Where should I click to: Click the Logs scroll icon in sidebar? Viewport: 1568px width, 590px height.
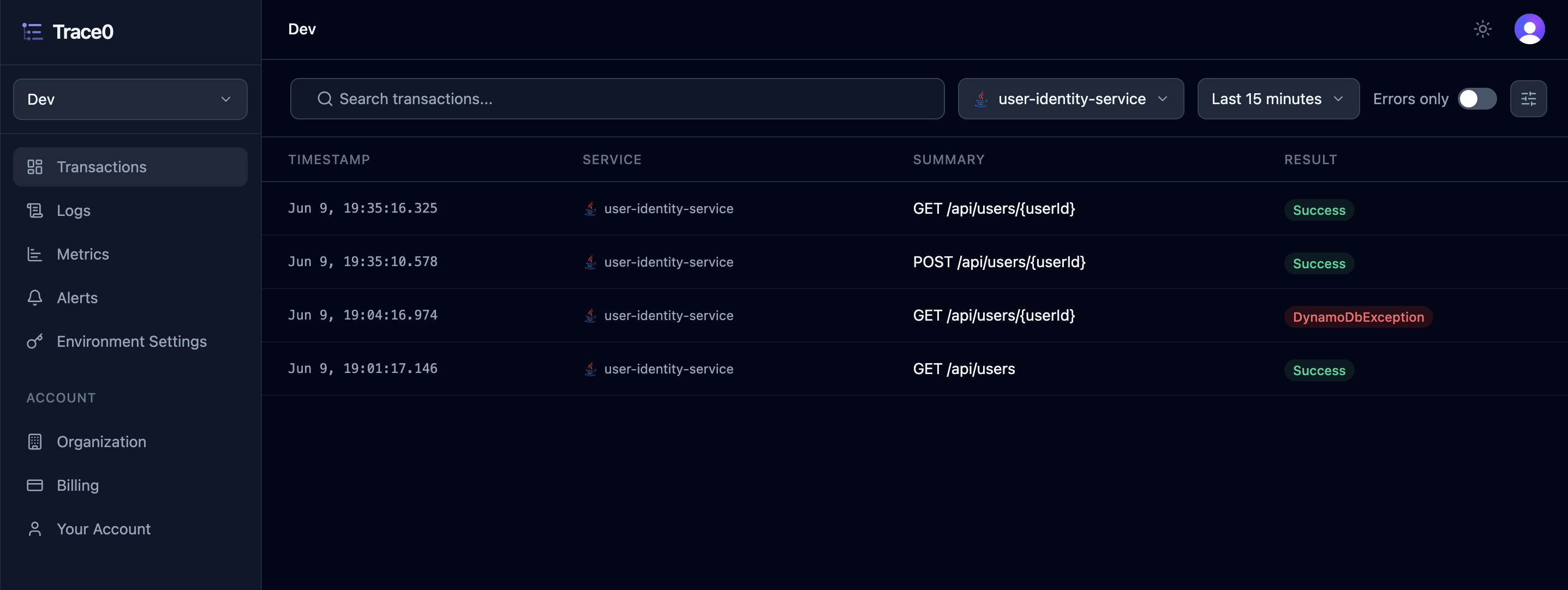tap(35, 210)
